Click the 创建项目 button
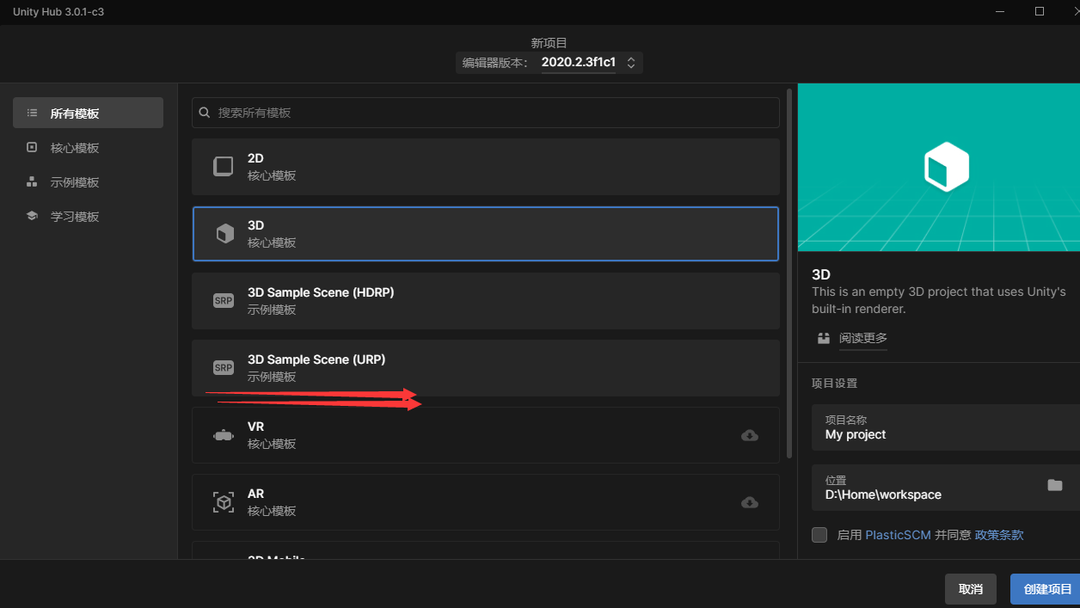Viewport: 1080px width, 608px height. pos(1046,589)
